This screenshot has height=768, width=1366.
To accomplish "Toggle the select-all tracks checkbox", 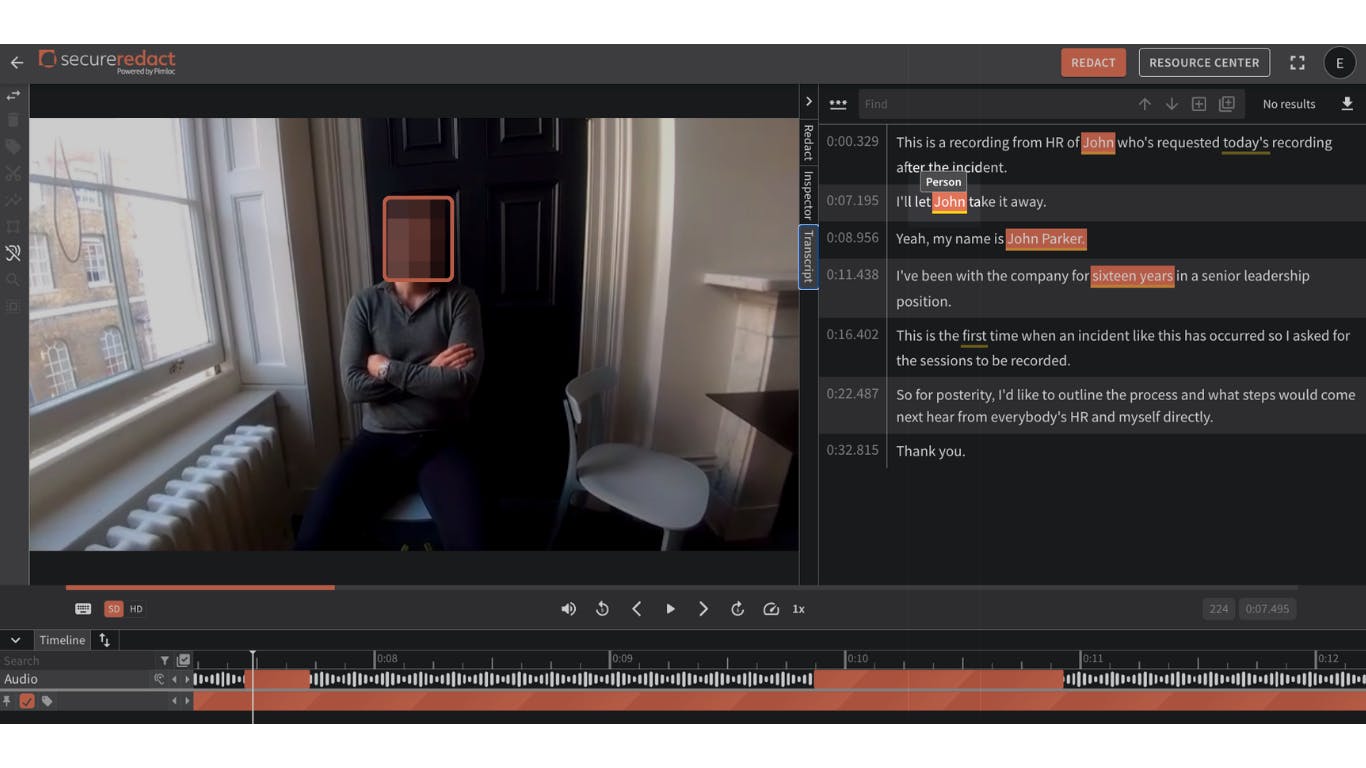I will (183, 660).
